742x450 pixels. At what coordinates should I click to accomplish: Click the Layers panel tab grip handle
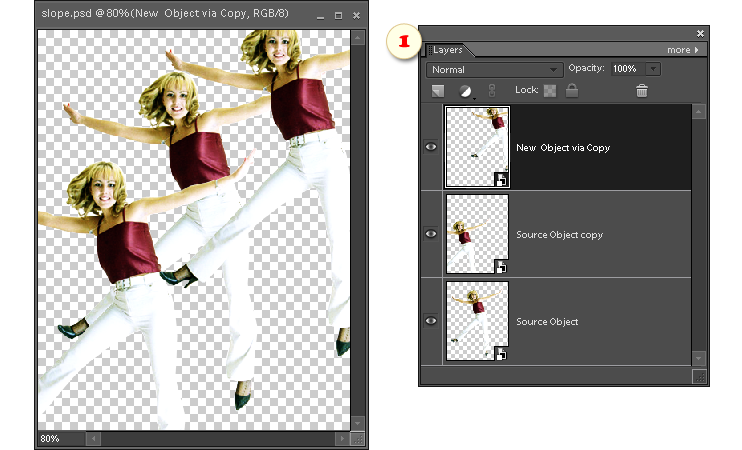coord(430,50)
